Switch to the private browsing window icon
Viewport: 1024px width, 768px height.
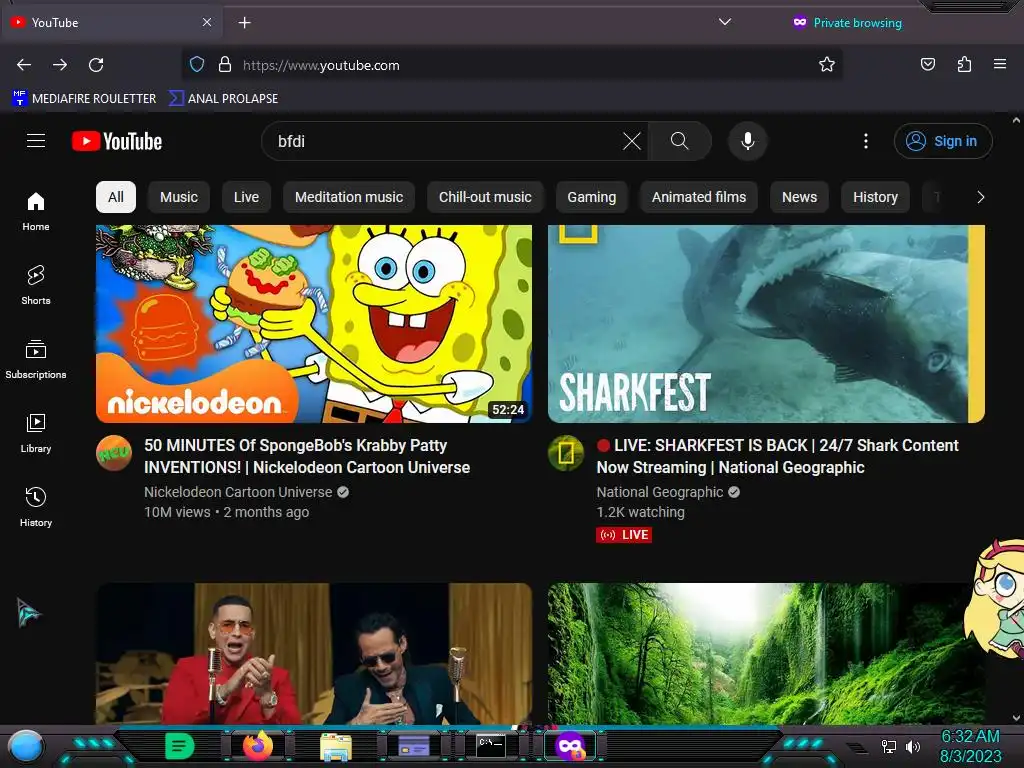click(570, 746)
